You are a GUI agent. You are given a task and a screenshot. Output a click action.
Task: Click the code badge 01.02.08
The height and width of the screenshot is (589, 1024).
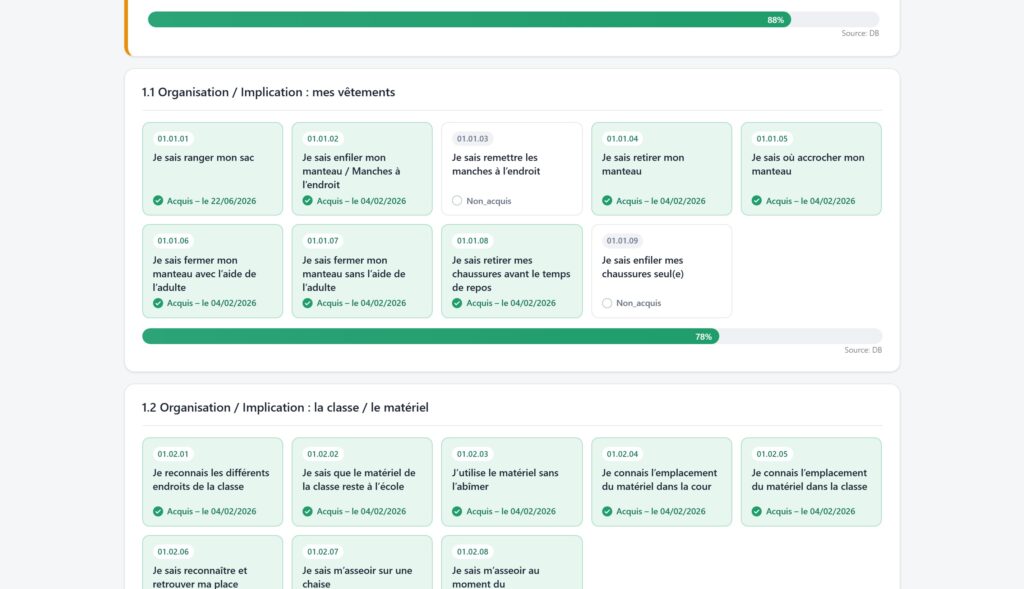(472, 552)
